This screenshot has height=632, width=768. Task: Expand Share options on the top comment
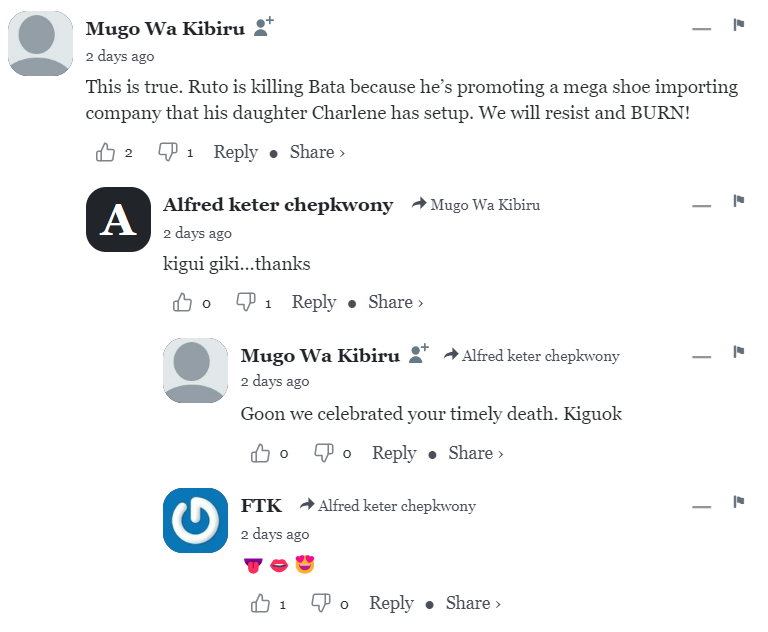click(317, 152)
